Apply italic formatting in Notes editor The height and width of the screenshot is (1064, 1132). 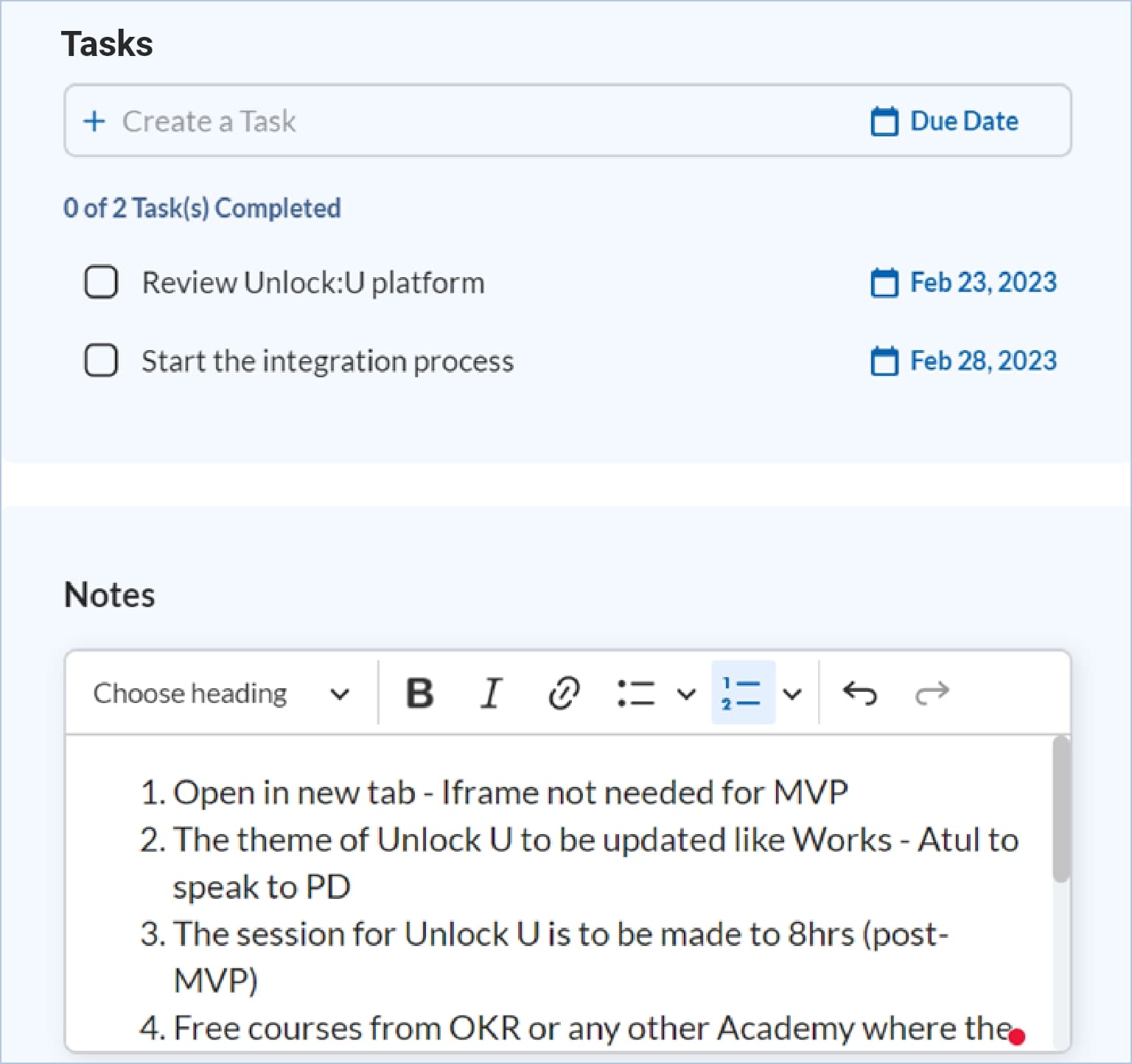(x=491, y=693)
